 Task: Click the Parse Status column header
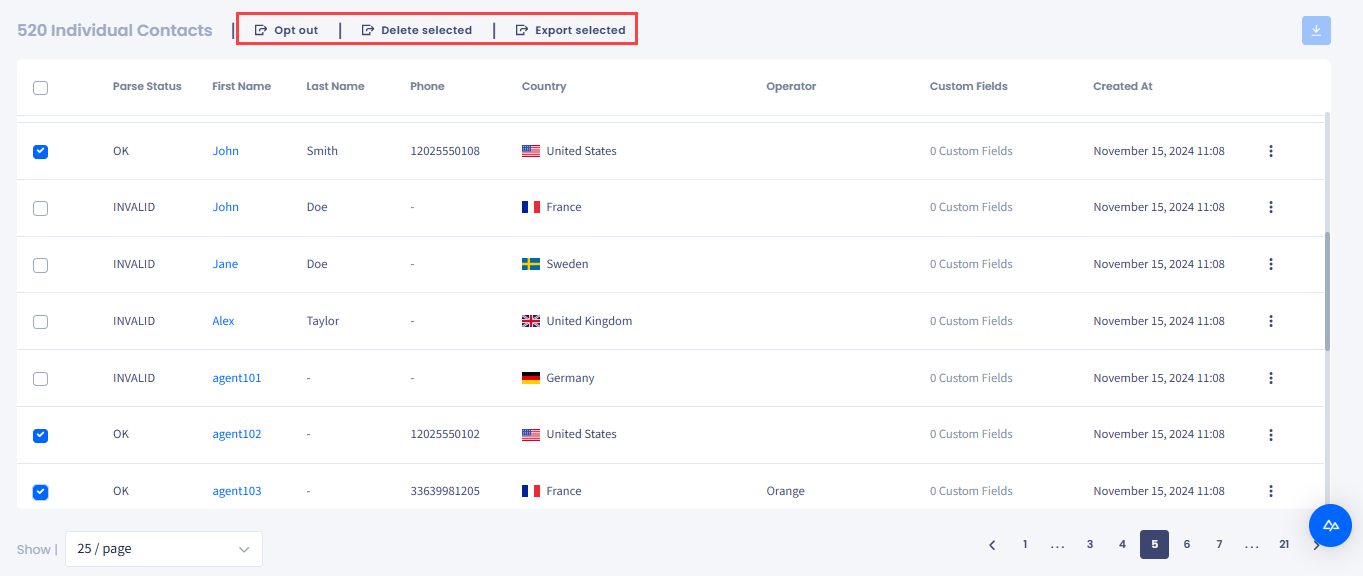pyautogui.click(x=147, y=86)
